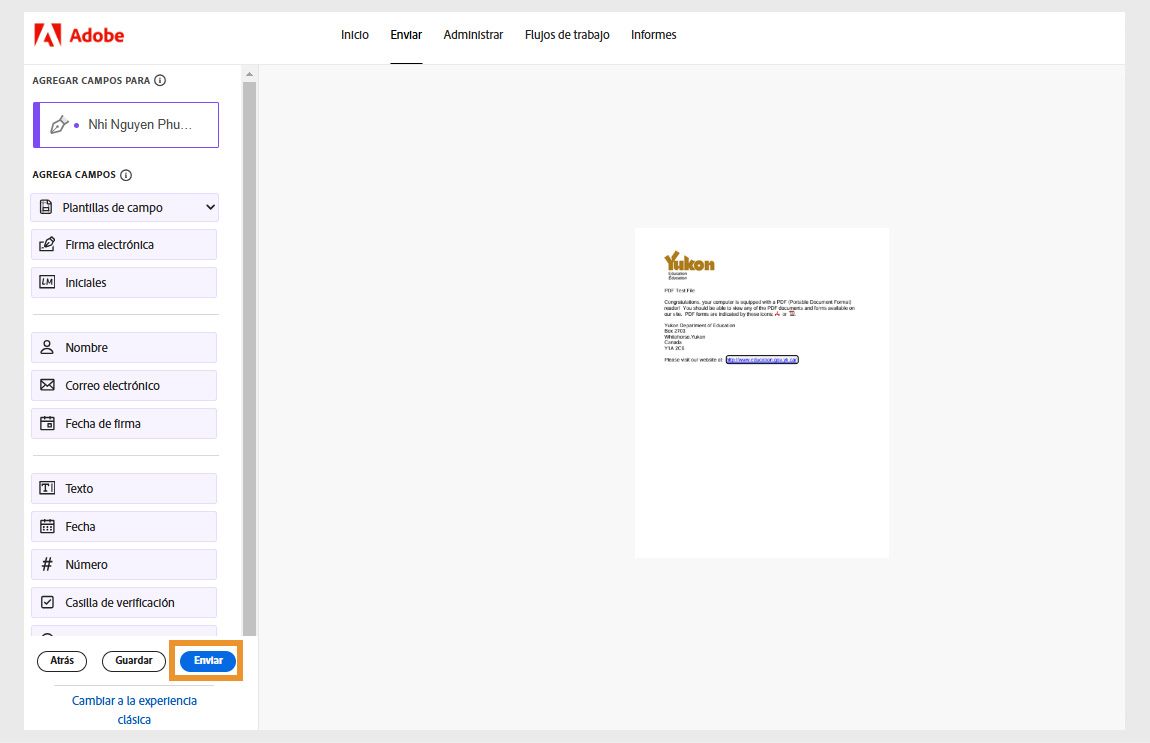Click the Nombre person icon
Viewport: 1150px width, 743px height.
click(x=47, y=347)
